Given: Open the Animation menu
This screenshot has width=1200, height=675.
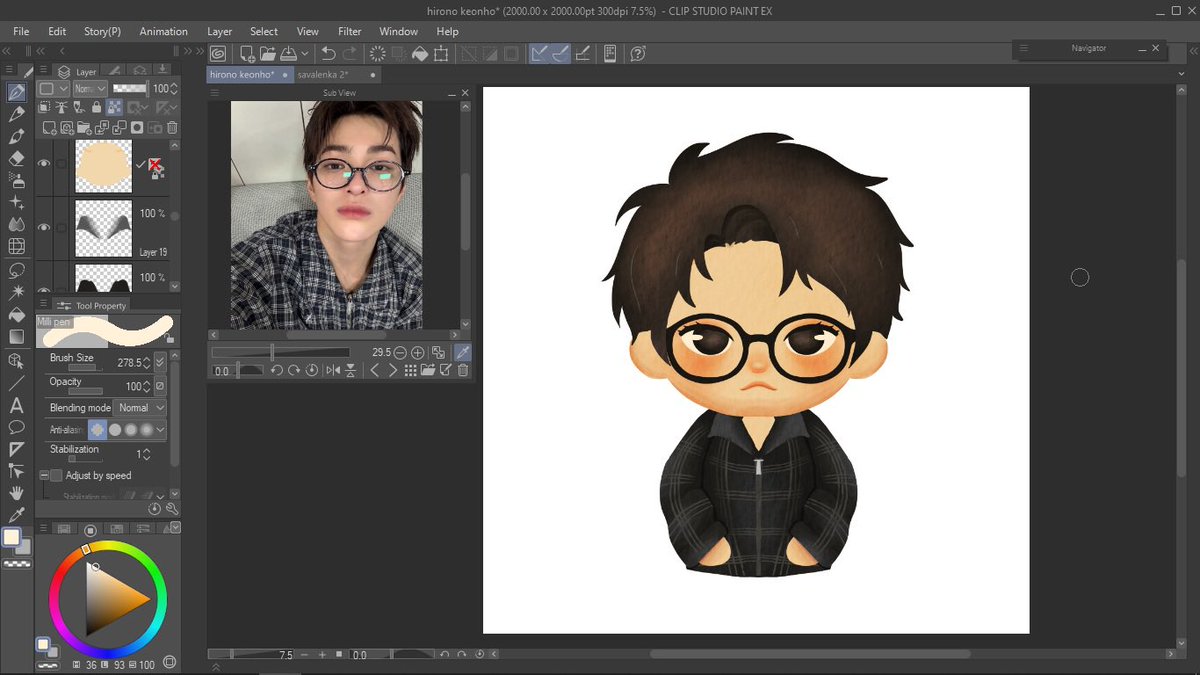Looking at the screenshot, I should click(x=163, y=31).
